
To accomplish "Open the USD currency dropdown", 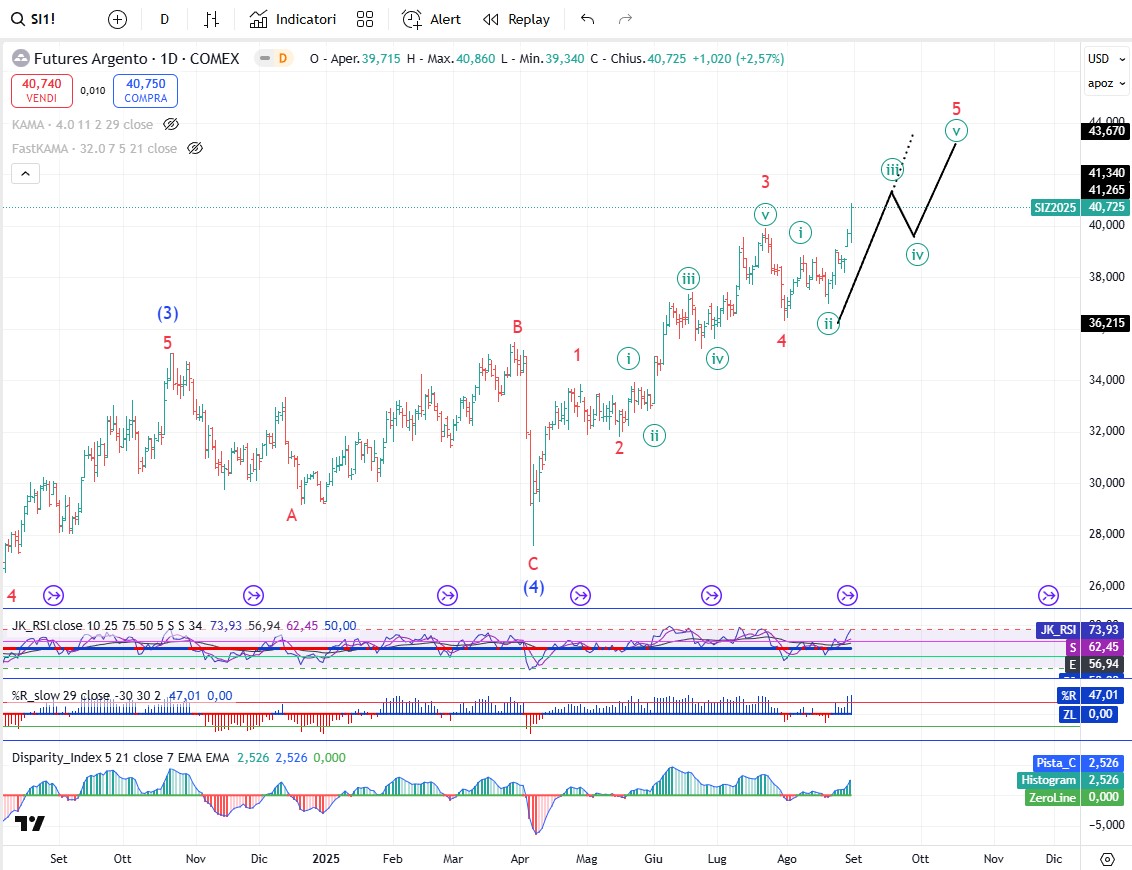I will coord(1099,58).
